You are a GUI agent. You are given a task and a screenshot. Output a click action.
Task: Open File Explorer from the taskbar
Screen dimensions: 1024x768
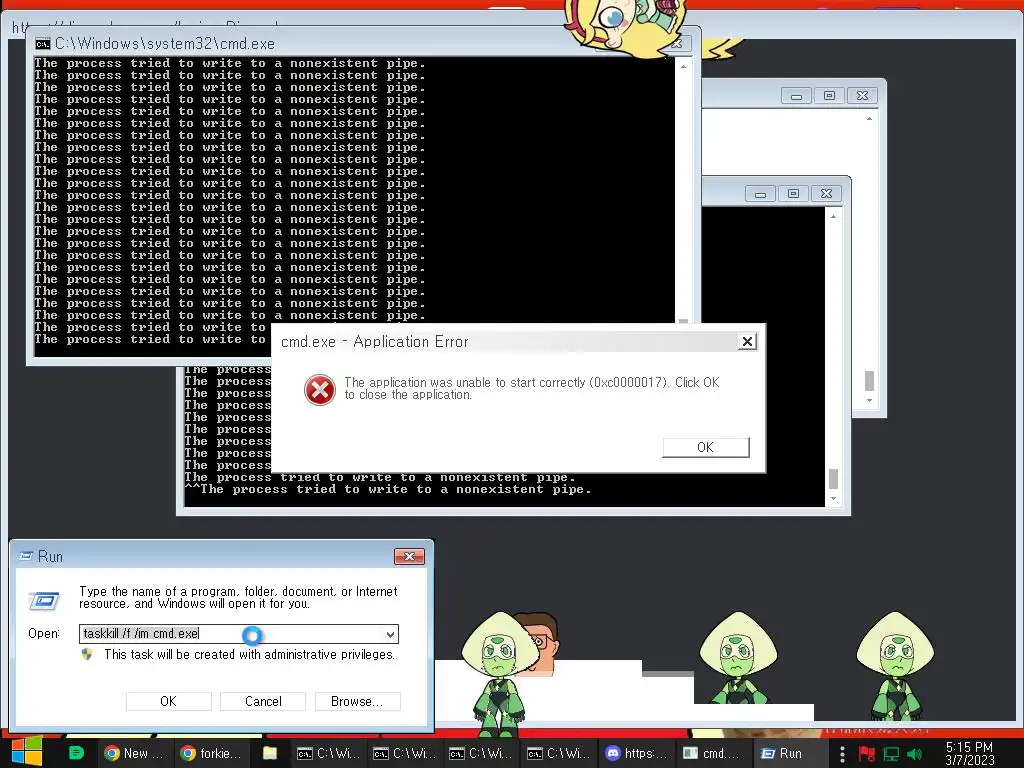click(x=270, y=753)
